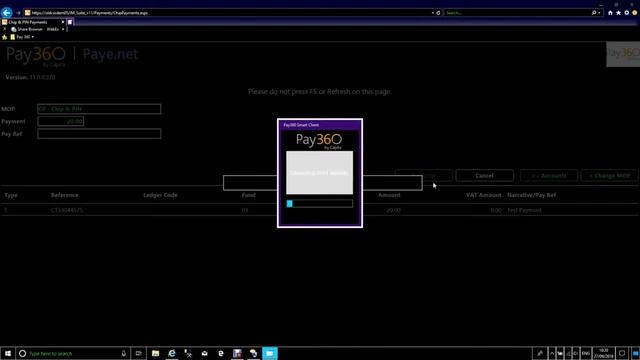The height and width of the screenshot is (360, 640).
Task: Click the Payment amount field
Action: [x=60, y=121]
